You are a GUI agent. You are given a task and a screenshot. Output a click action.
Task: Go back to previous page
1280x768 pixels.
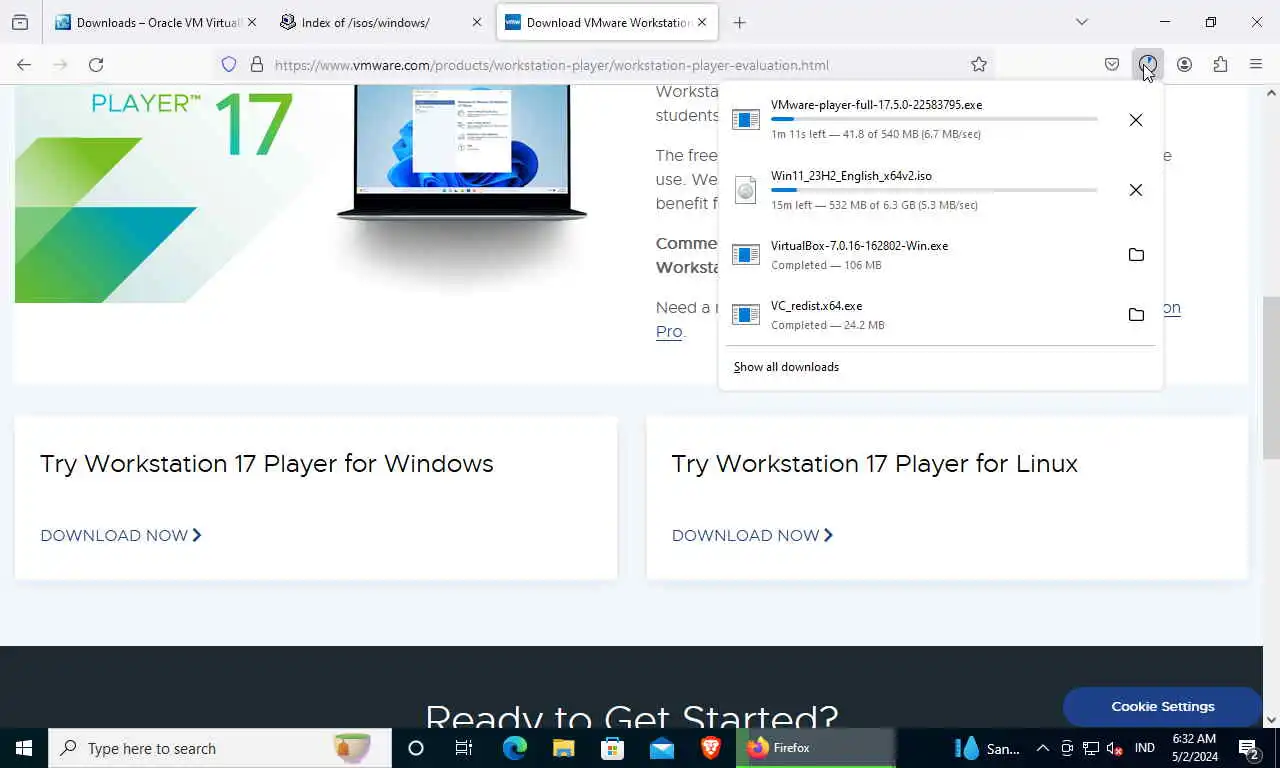(24, 64)
